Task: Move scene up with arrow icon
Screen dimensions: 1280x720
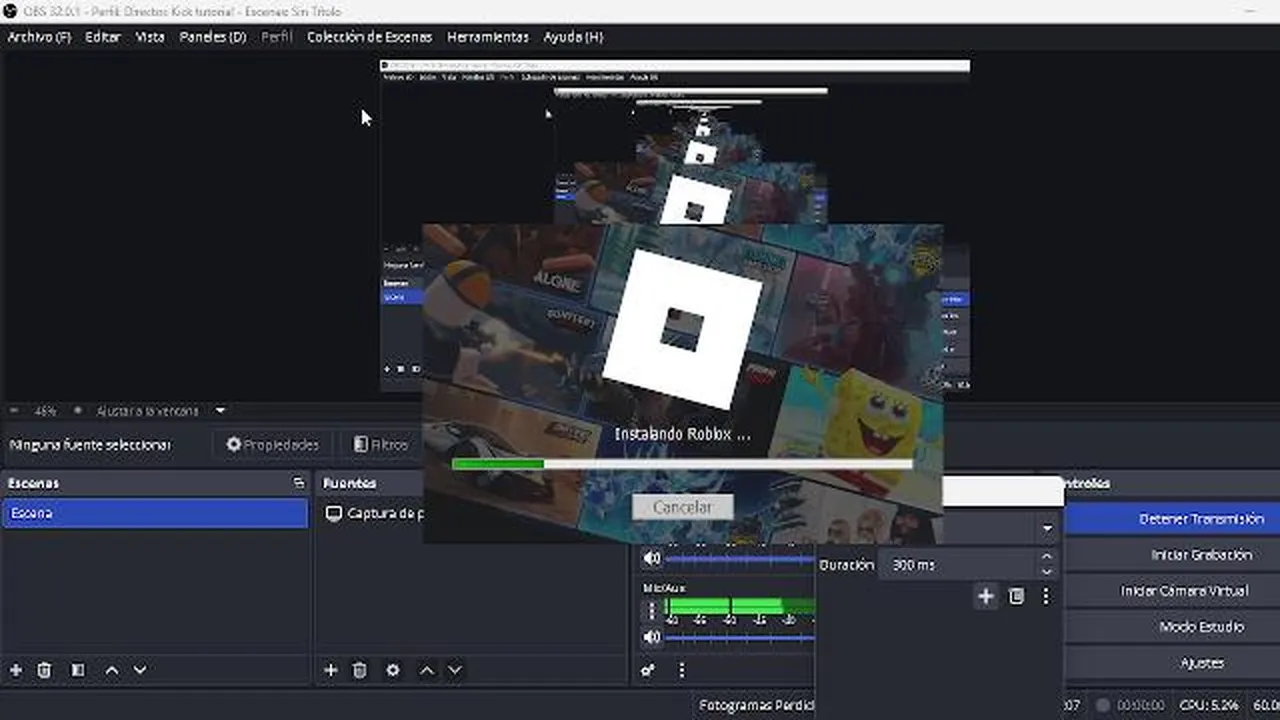Action: [x=112, y=670]
